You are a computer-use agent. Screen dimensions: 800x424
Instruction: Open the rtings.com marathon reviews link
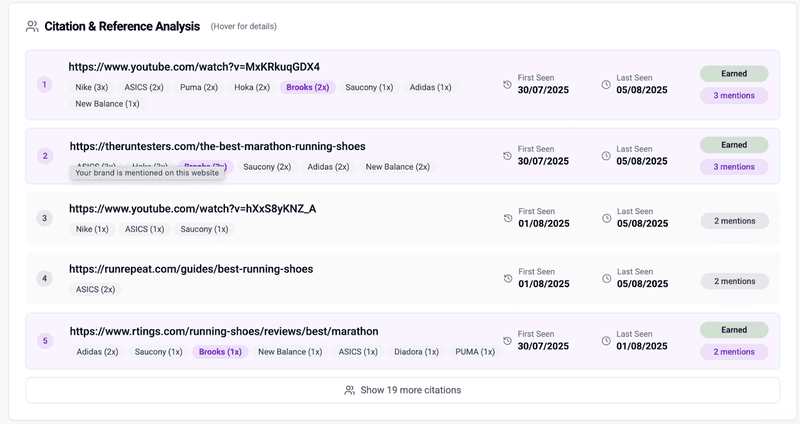(x=224, y=331)
